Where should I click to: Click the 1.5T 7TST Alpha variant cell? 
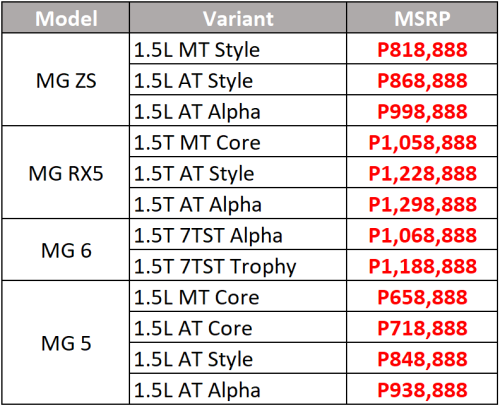point(238,234)
